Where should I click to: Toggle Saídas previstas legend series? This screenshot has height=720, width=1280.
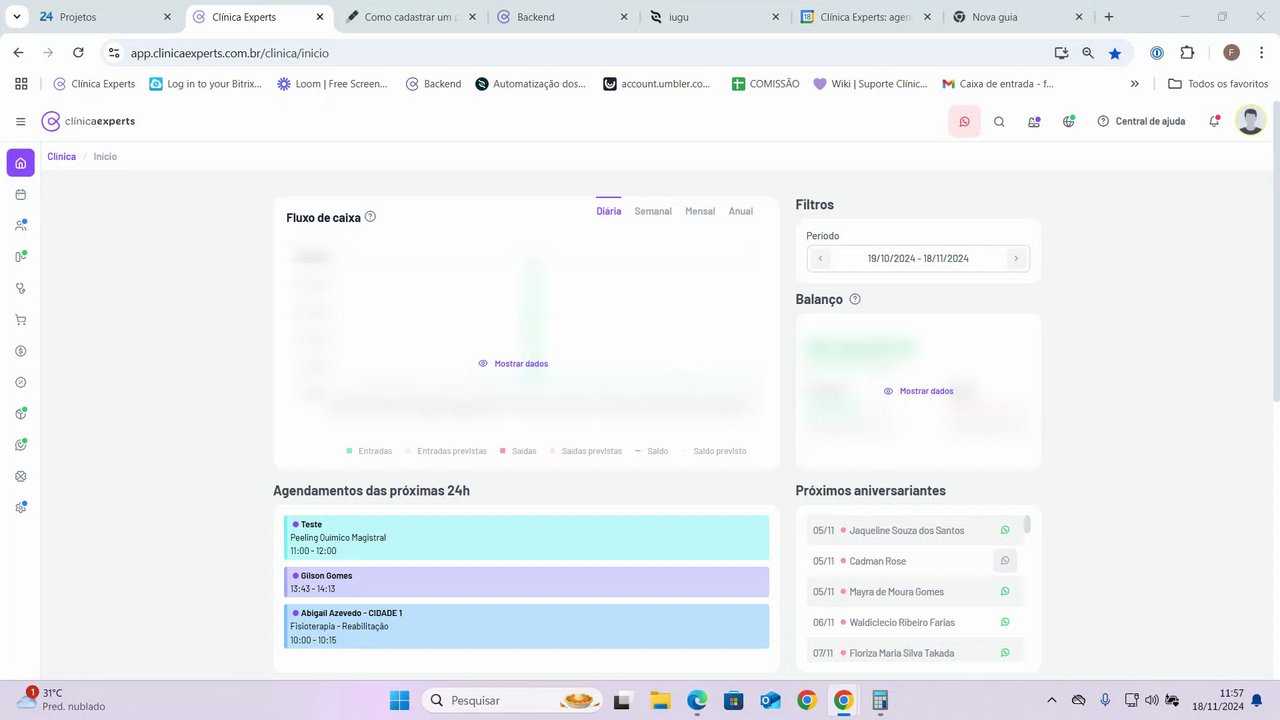(586, 451)
